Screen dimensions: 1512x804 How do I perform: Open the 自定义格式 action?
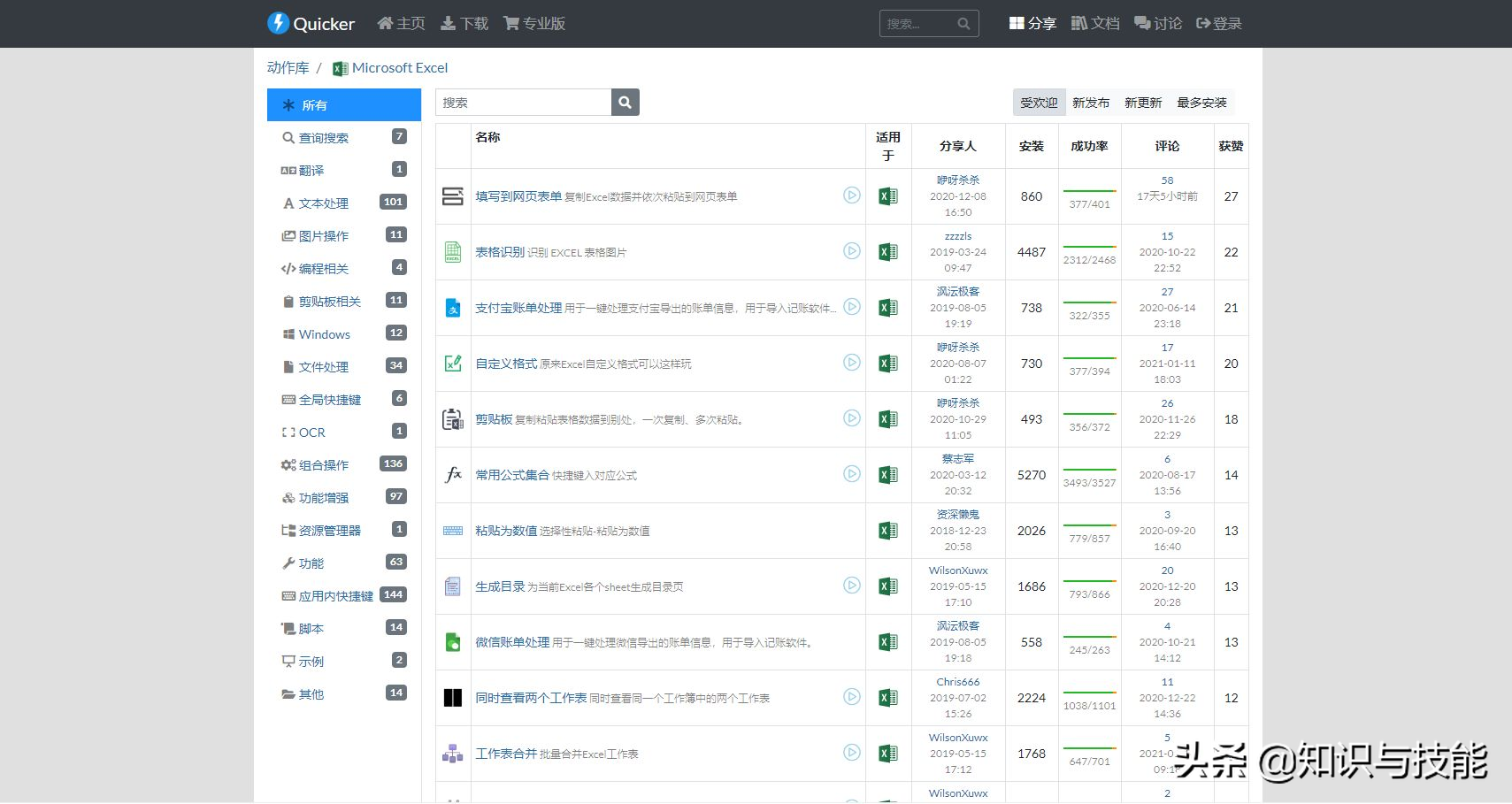point(506,364)
